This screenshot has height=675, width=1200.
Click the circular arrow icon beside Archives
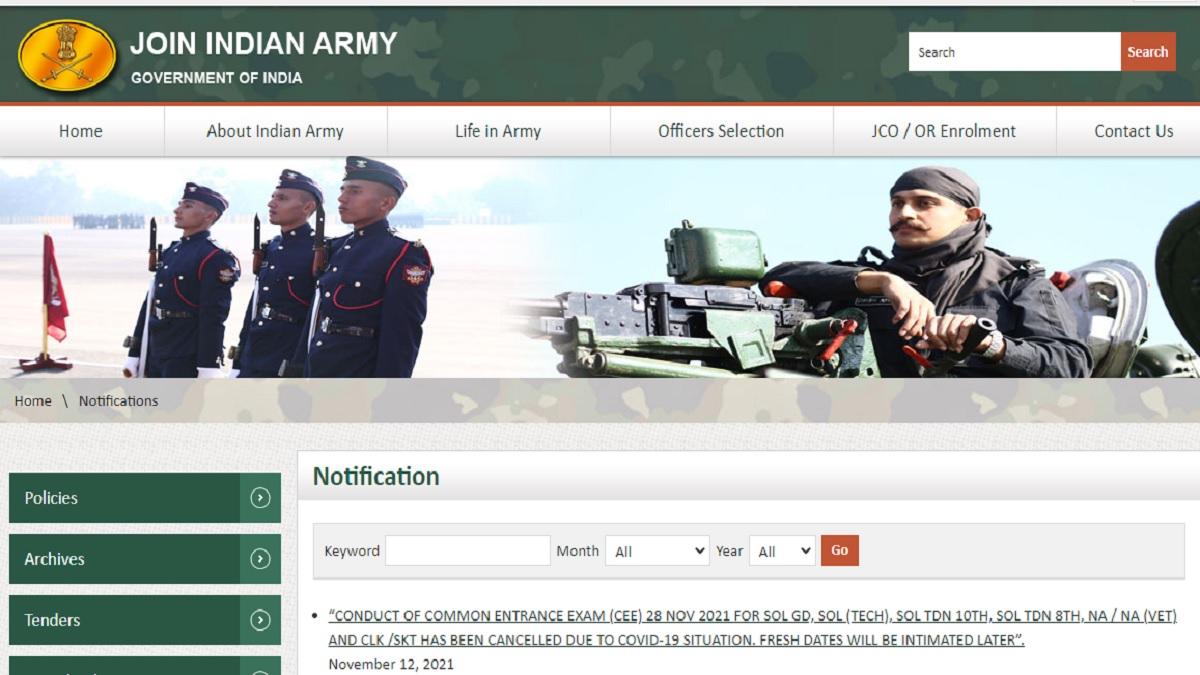click(259, 559)
